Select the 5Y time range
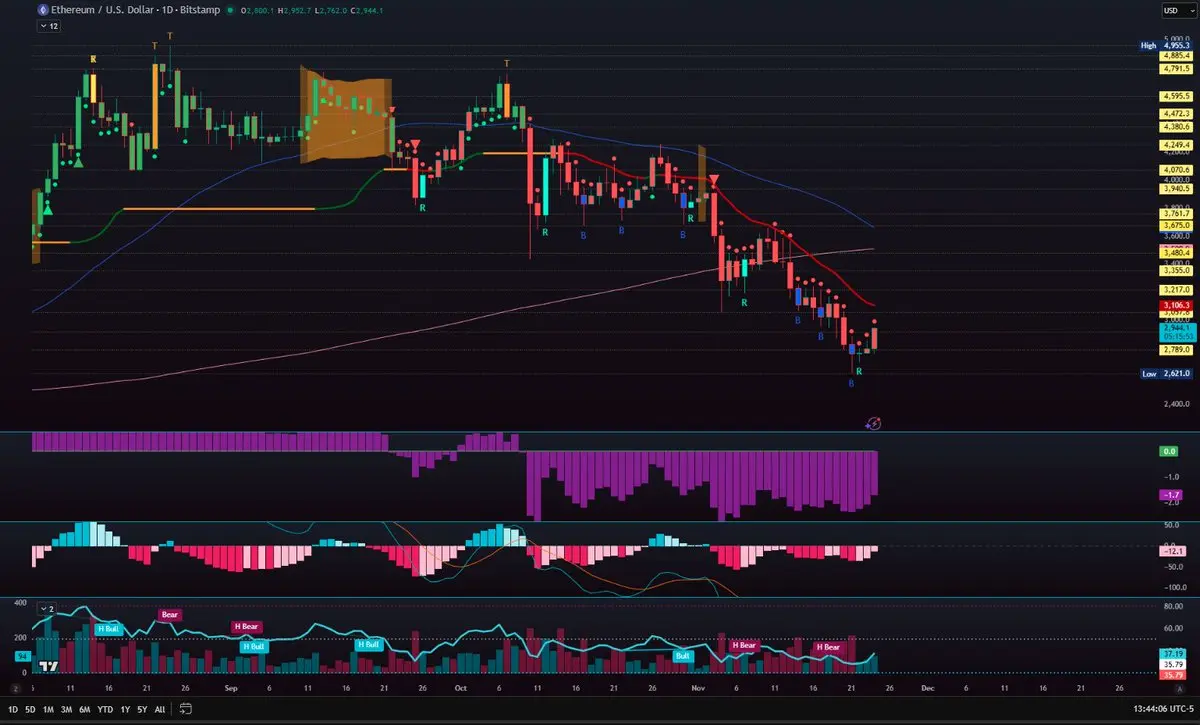Image resolution: width=1200 pixels, height=725 pixels. click(142, 709)
